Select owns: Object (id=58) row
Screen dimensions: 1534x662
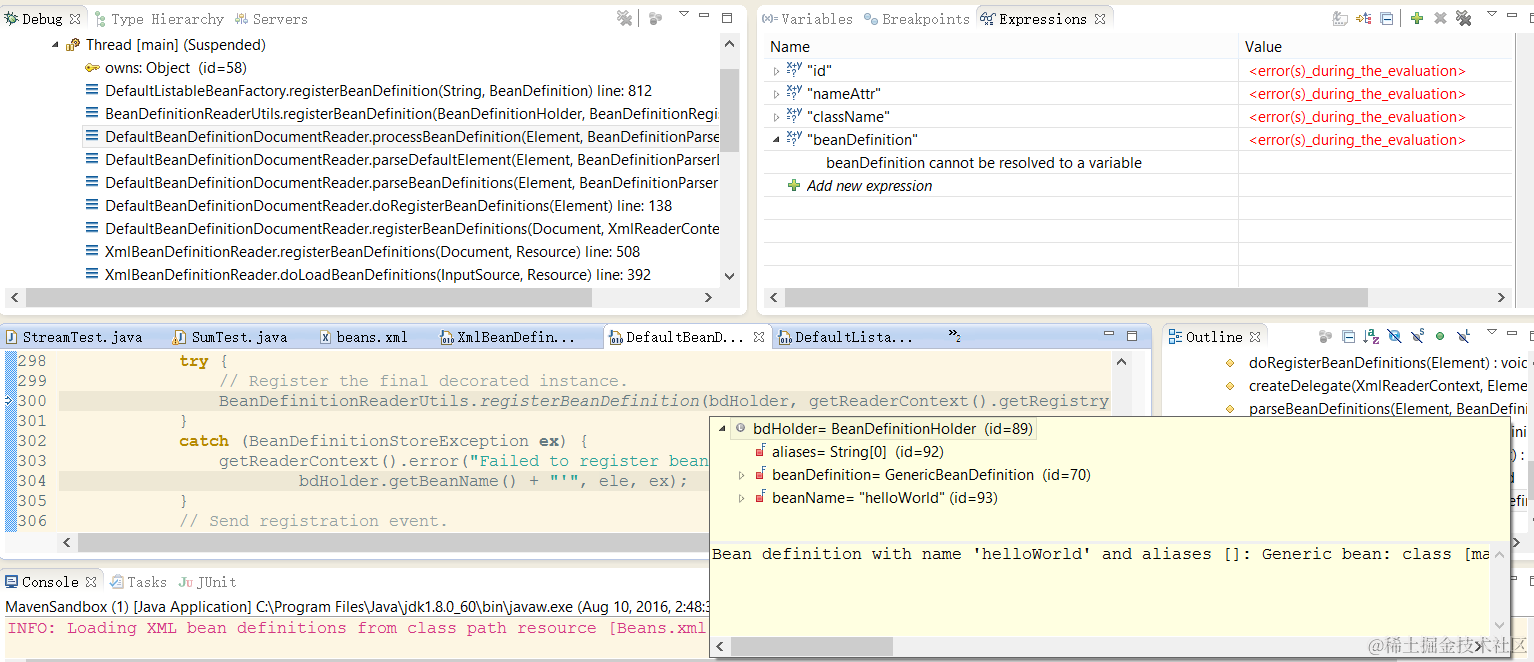pos(176,68)
